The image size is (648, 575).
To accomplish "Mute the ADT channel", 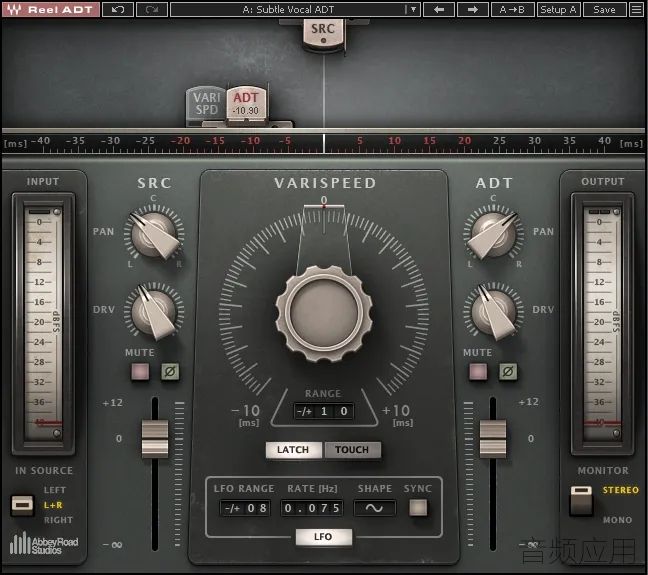I will [x=478, y=371].
